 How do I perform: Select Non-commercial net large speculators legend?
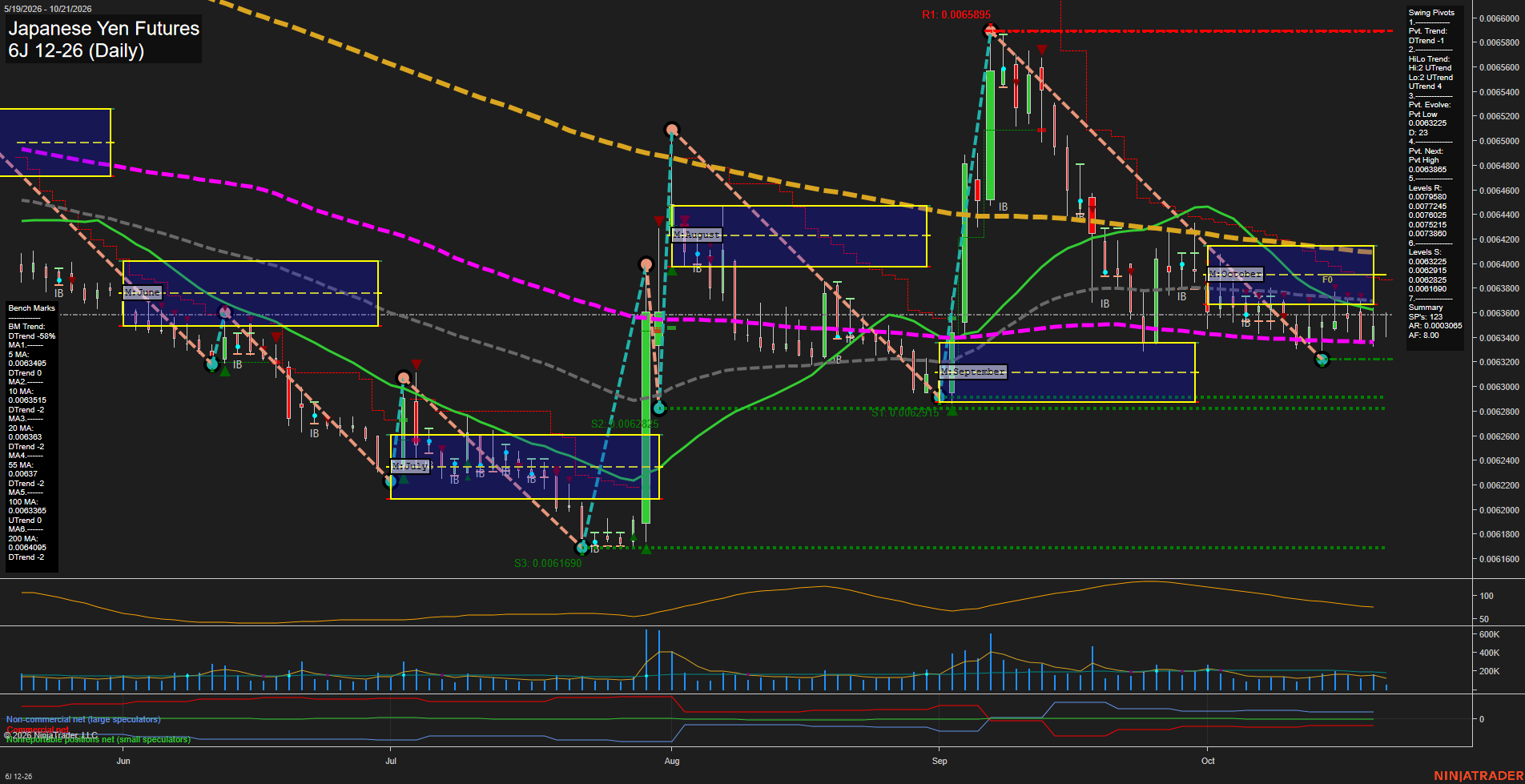click(x=83, y=719)
